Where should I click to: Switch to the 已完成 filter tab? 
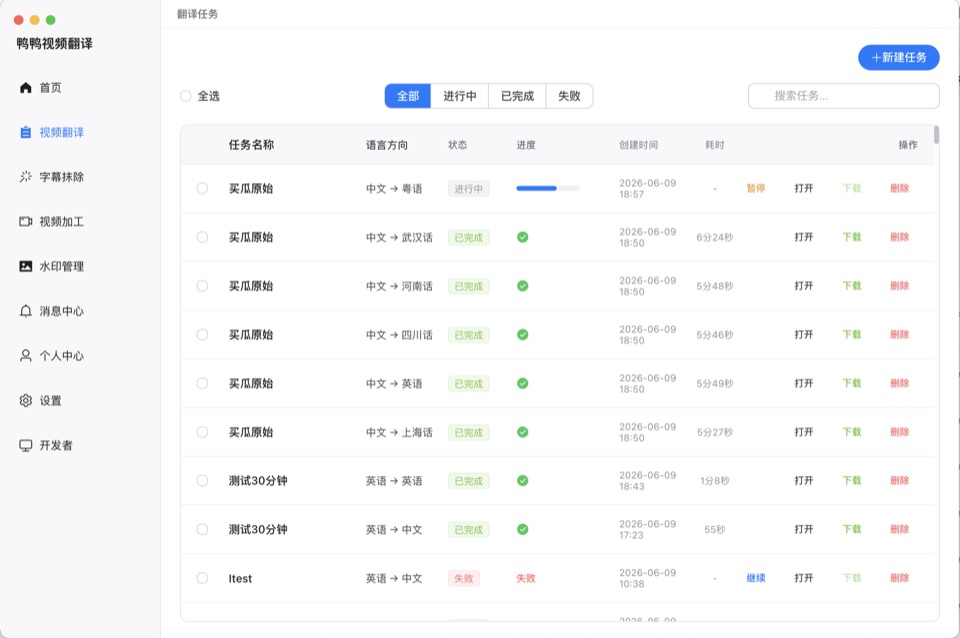[x=517, y=96]
